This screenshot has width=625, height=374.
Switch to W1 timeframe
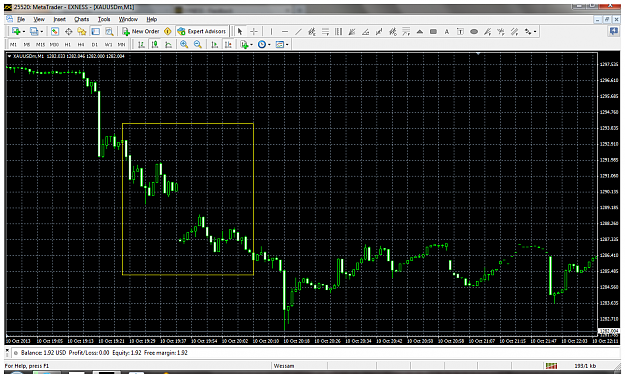click(108, 45)
